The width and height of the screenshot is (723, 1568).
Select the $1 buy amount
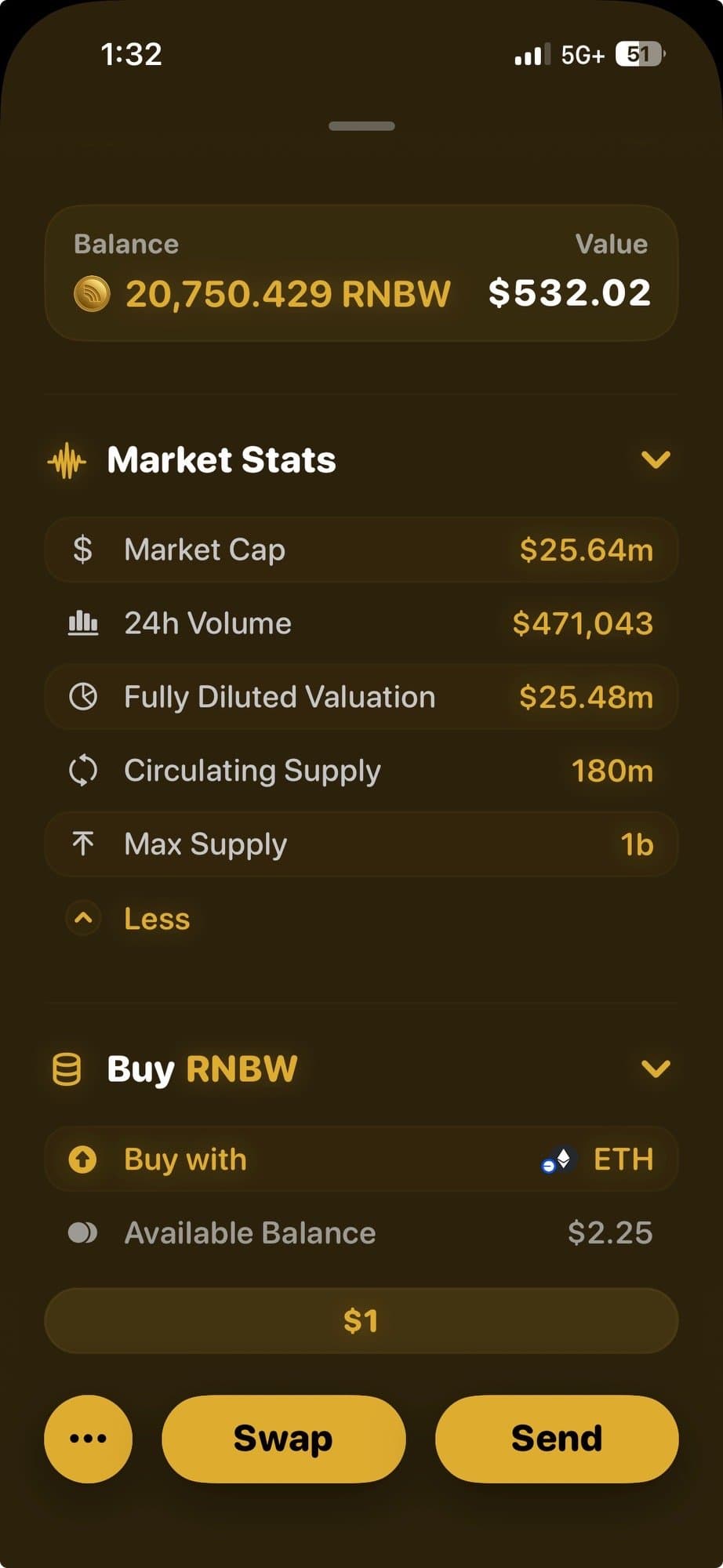coord(361,1321)
